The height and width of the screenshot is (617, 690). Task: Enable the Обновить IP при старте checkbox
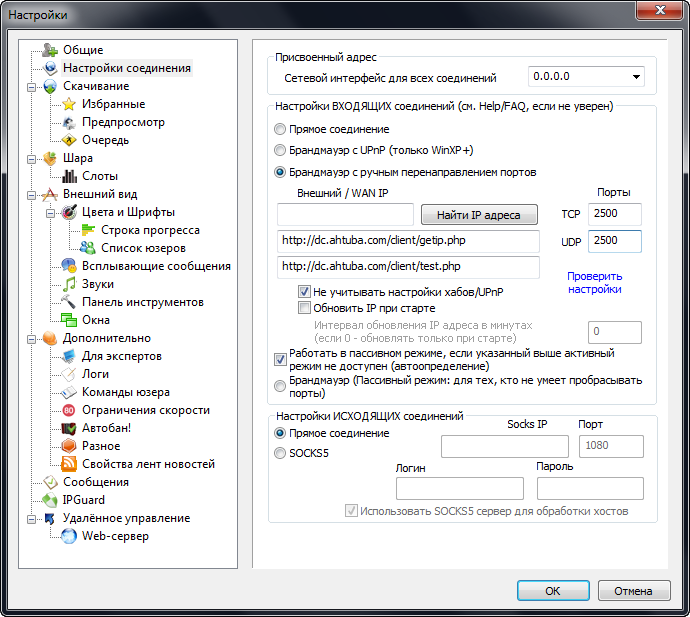pos(305,308)
